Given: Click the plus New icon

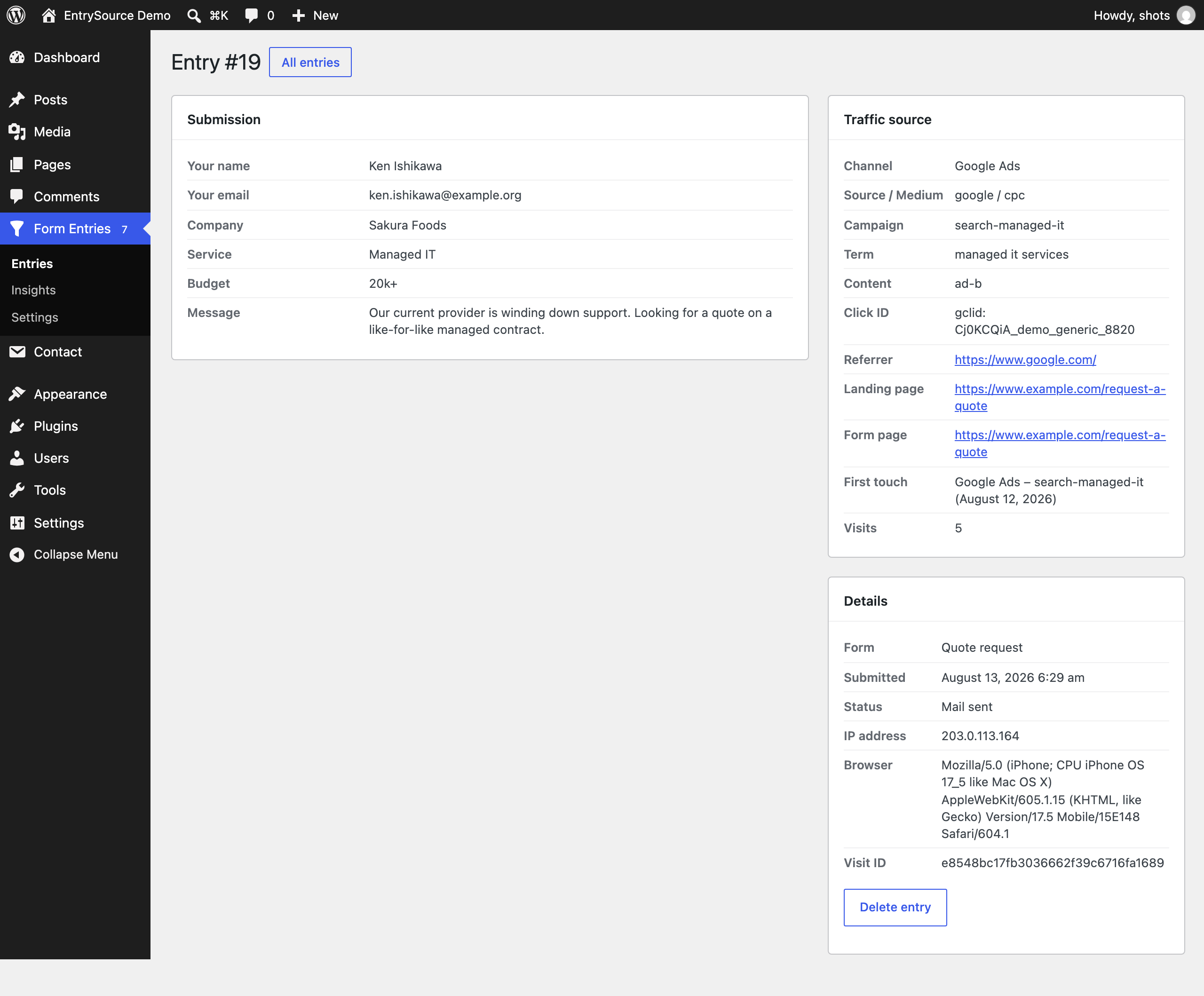Looking at the screenshot, I should 298,16.
